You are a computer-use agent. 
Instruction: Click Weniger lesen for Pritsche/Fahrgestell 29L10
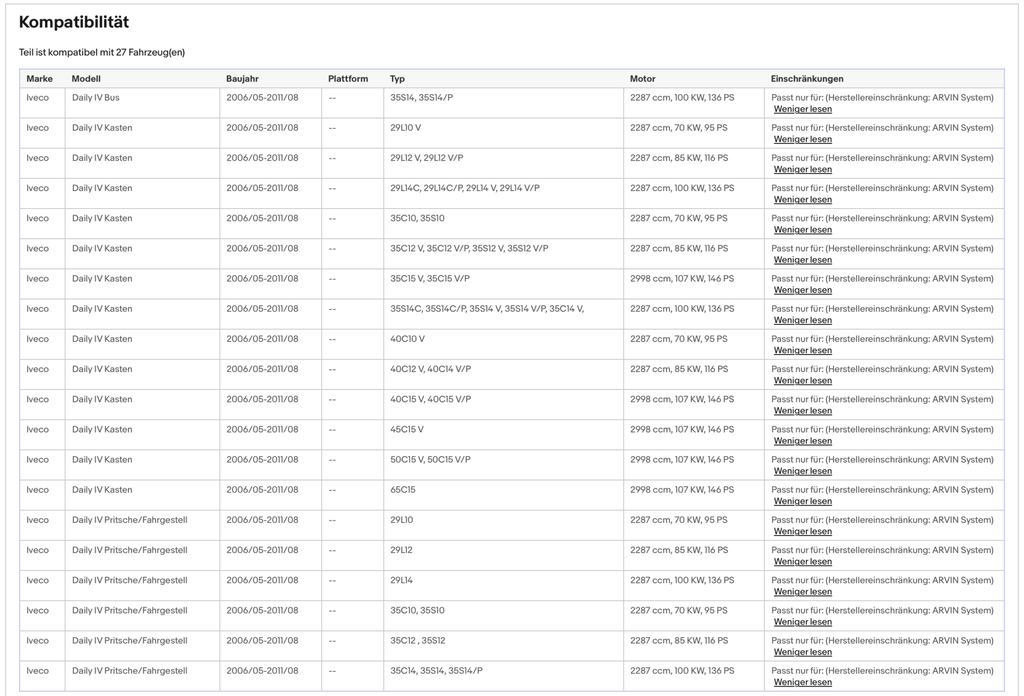point(803,531)
